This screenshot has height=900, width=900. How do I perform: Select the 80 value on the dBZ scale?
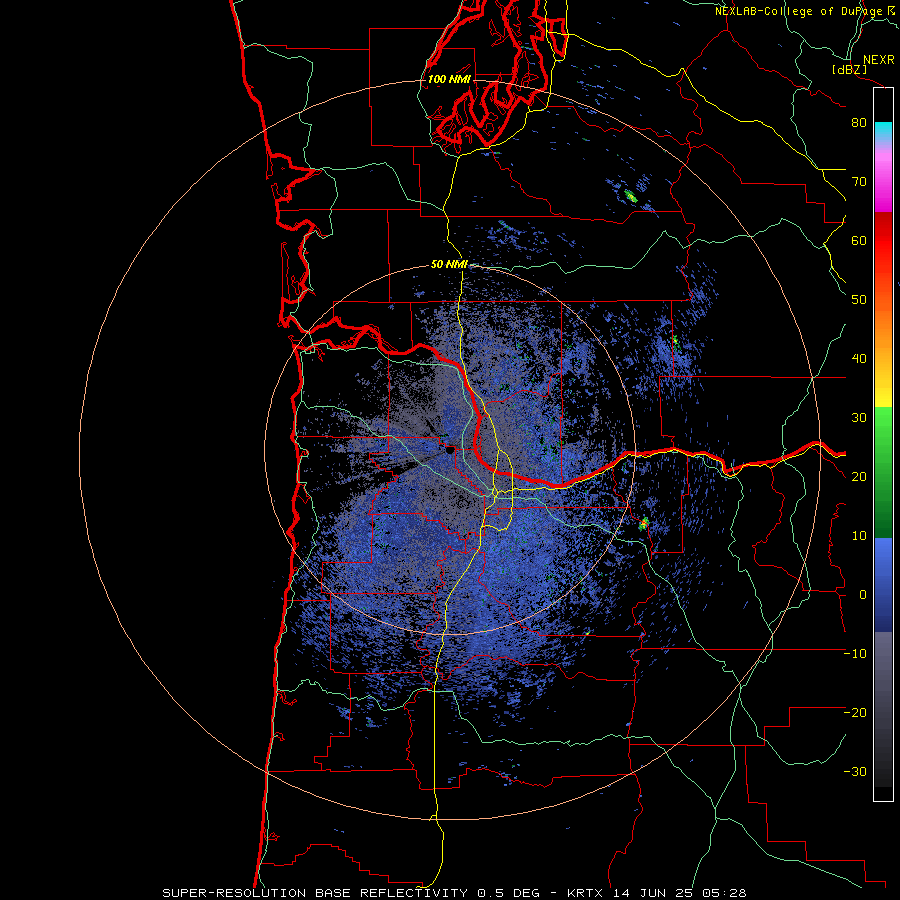pos(859,123)
